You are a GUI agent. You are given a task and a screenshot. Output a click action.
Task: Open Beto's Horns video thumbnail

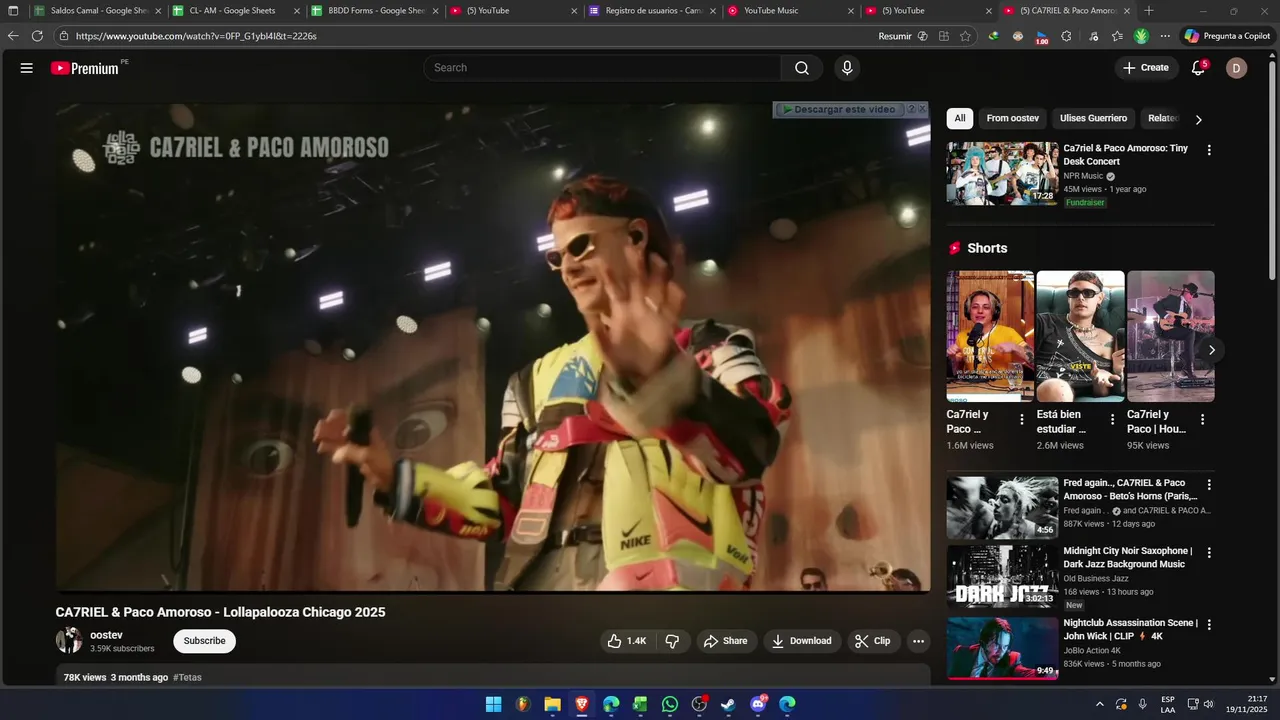(1002, 508)
